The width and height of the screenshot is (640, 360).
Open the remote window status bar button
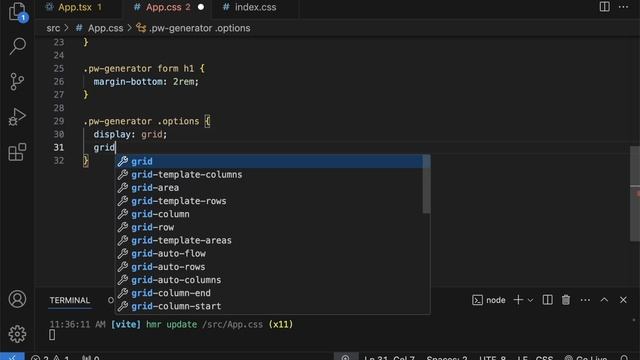[12, 357]
